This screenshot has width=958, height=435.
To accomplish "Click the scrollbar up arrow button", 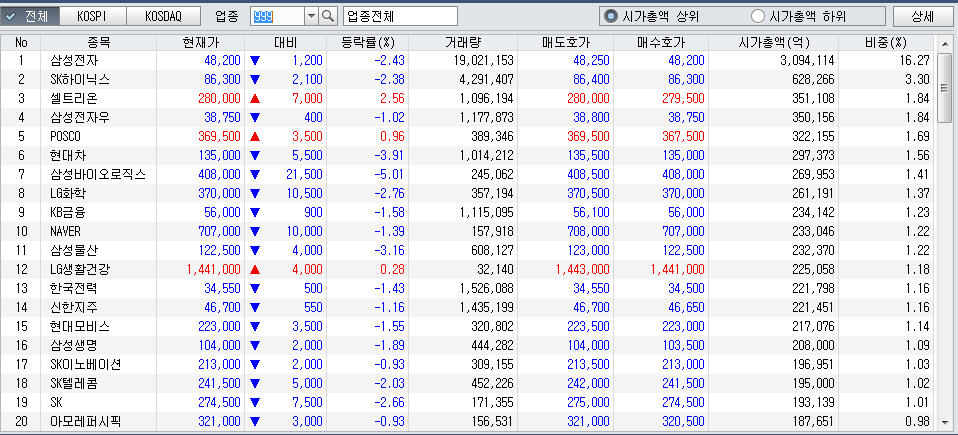I will pyautogui.click(x=944, y=44).
